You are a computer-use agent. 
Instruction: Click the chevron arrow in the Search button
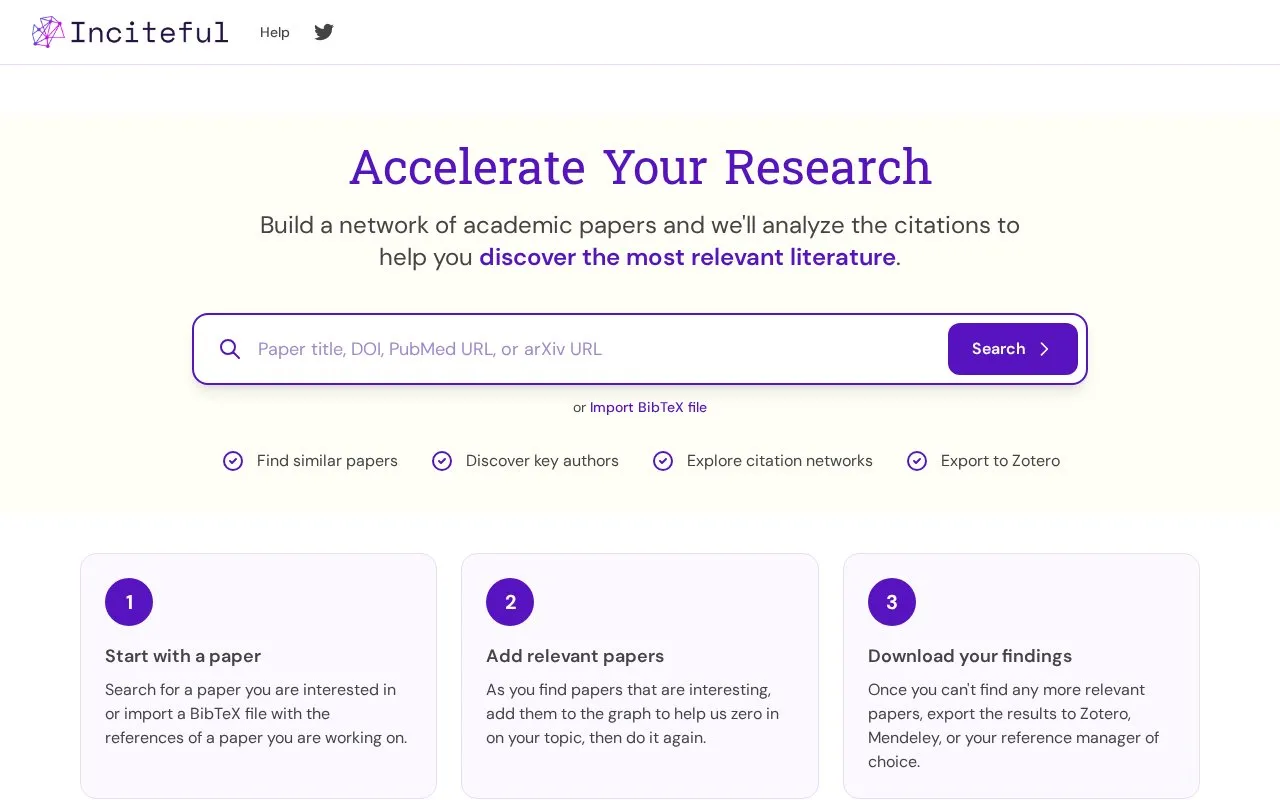pyautogui.click(x=1045, y=349)
